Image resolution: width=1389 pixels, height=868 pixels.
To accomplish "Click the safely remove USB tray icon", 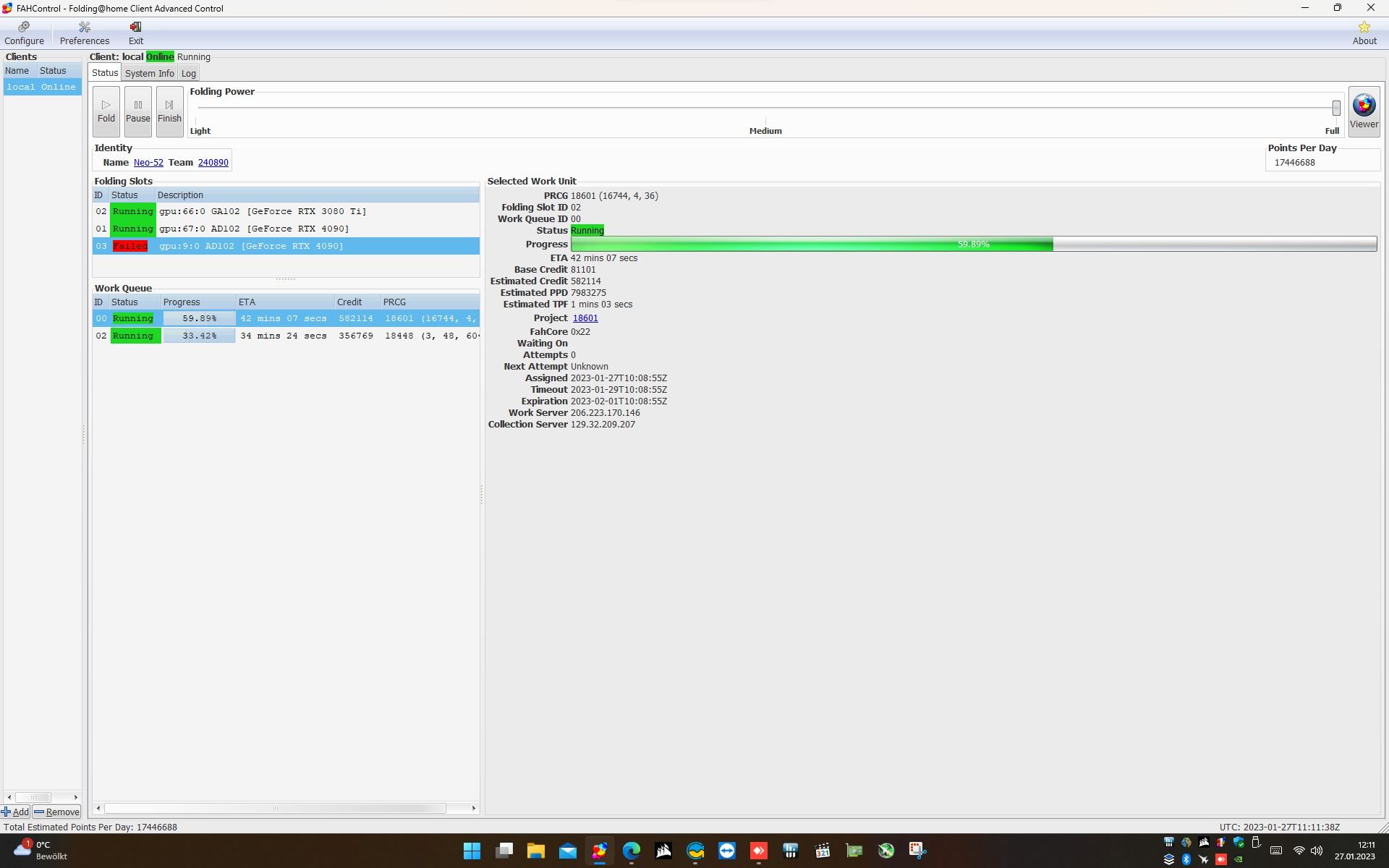I will coord(1256,842).
